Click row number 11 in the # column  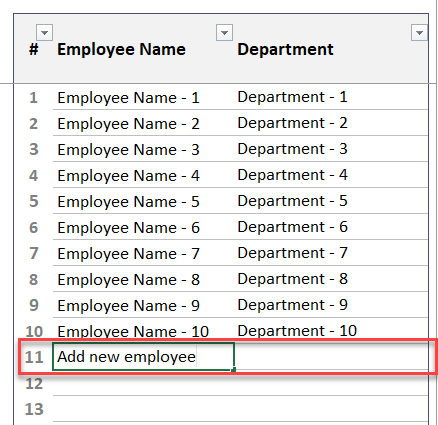tap(34, 357)
